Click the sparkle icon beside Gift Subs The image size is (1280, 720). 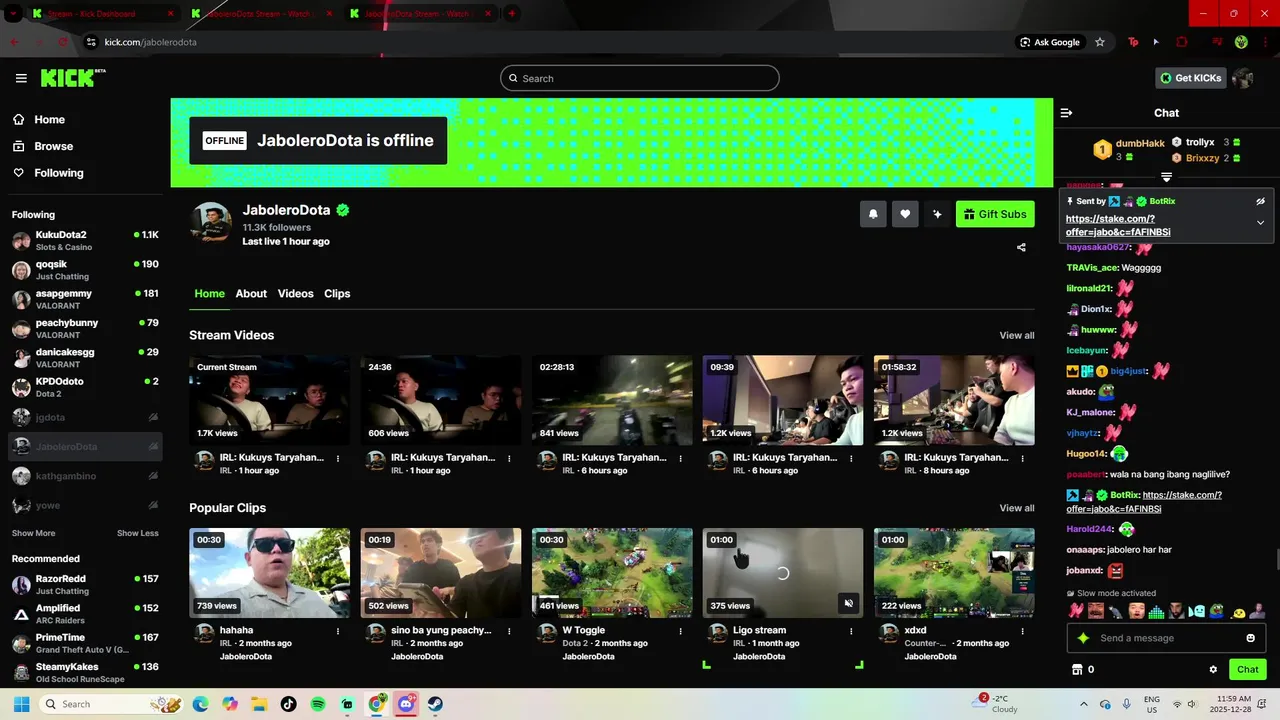click(x=937, y=214)
